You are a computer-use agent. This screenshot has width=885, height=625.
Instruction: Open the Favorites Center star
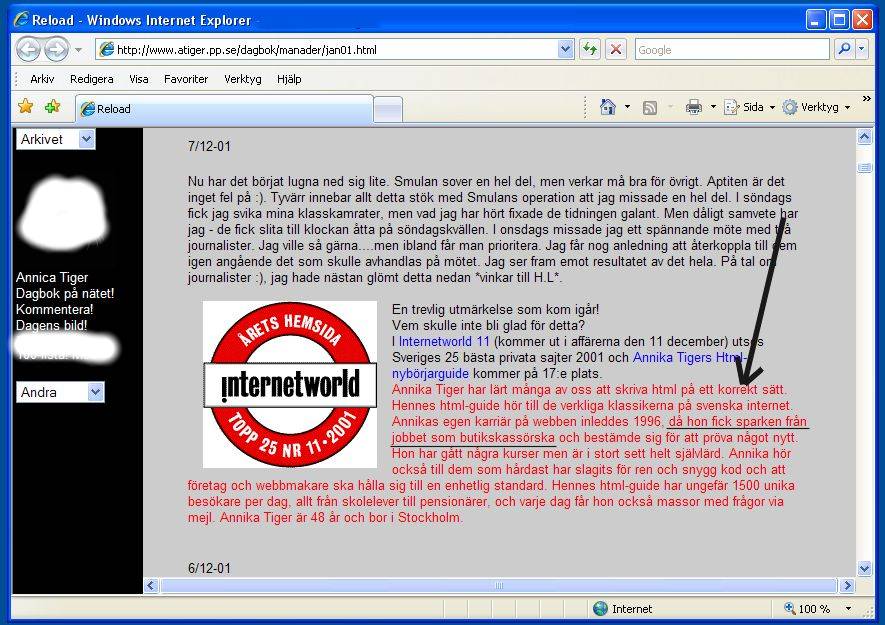click(x=25, y=106)
